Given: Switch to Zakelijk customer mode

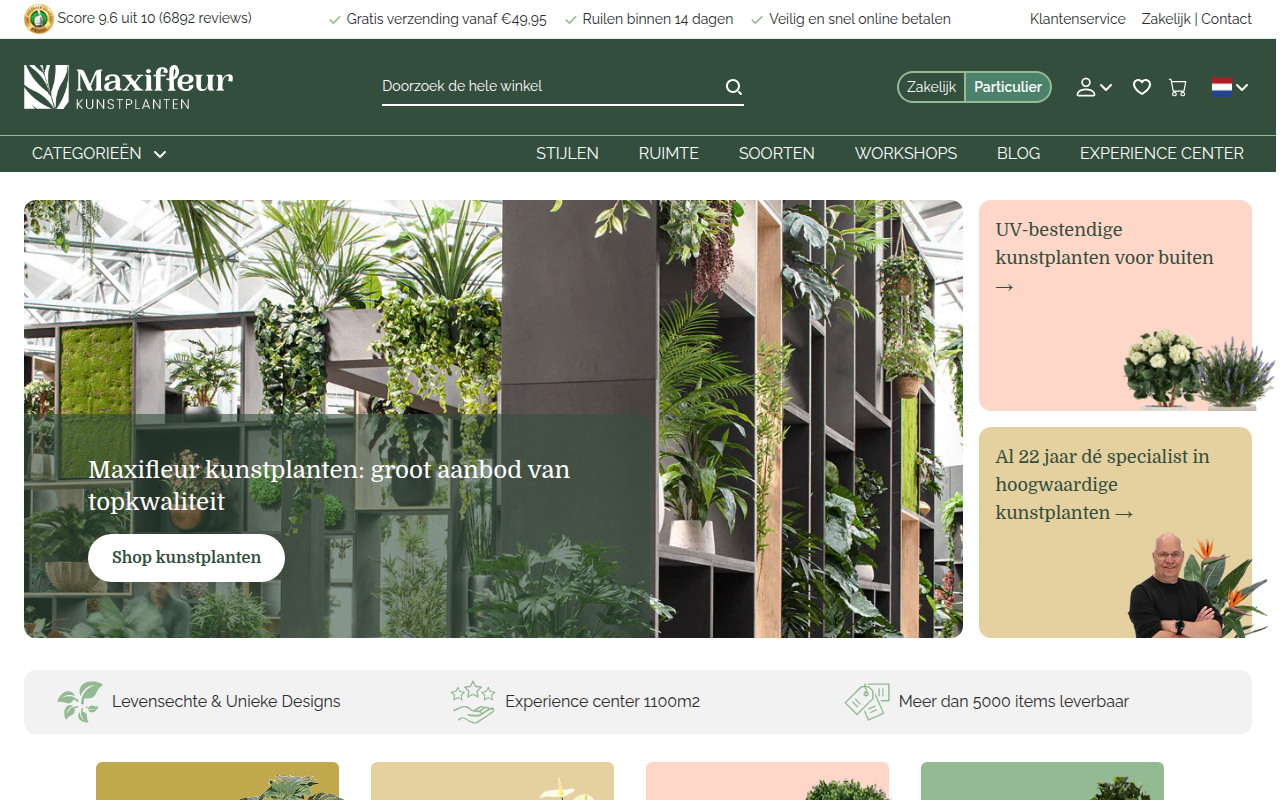Looking at the screenshot, I should [931, 87].
